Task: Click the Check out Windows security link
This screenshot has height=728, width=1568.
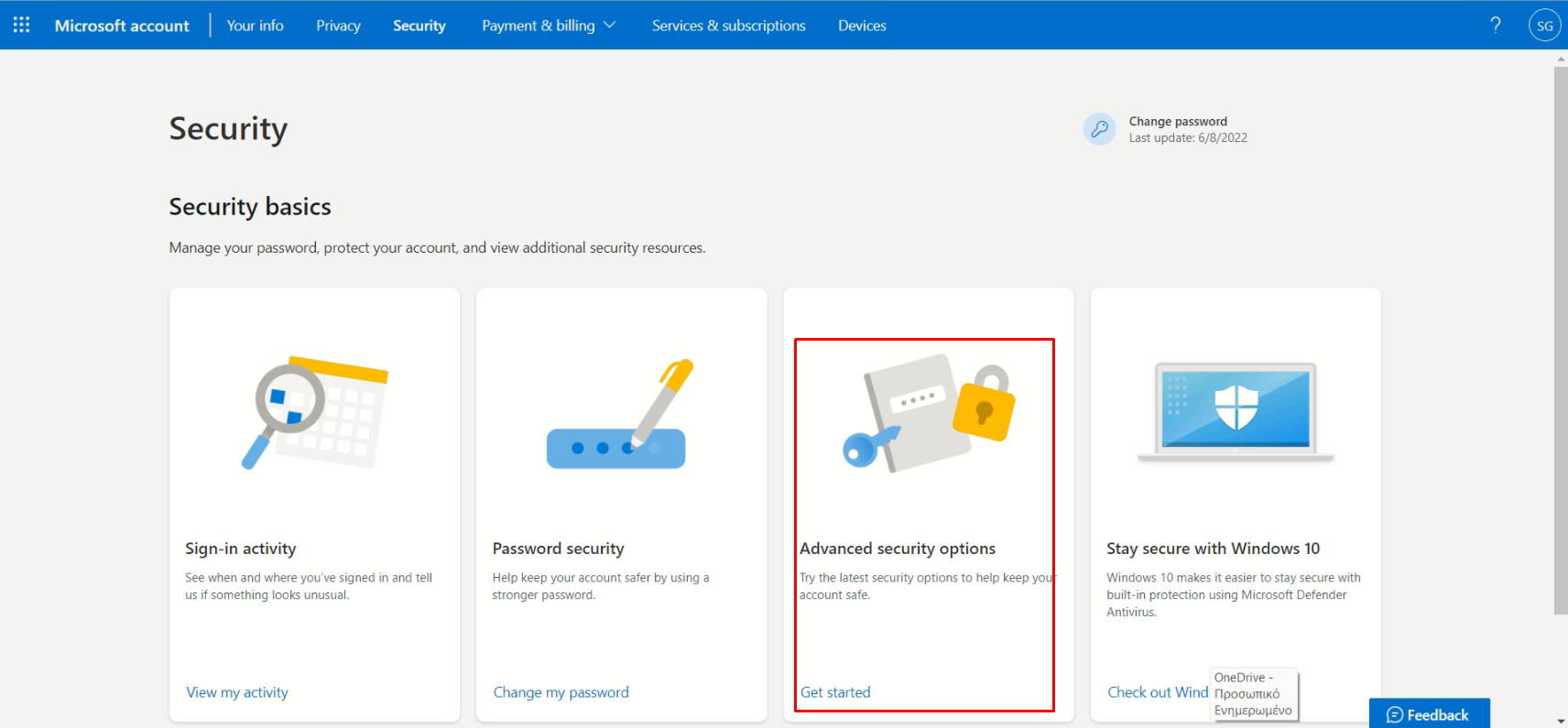Action: point(1158,692)
